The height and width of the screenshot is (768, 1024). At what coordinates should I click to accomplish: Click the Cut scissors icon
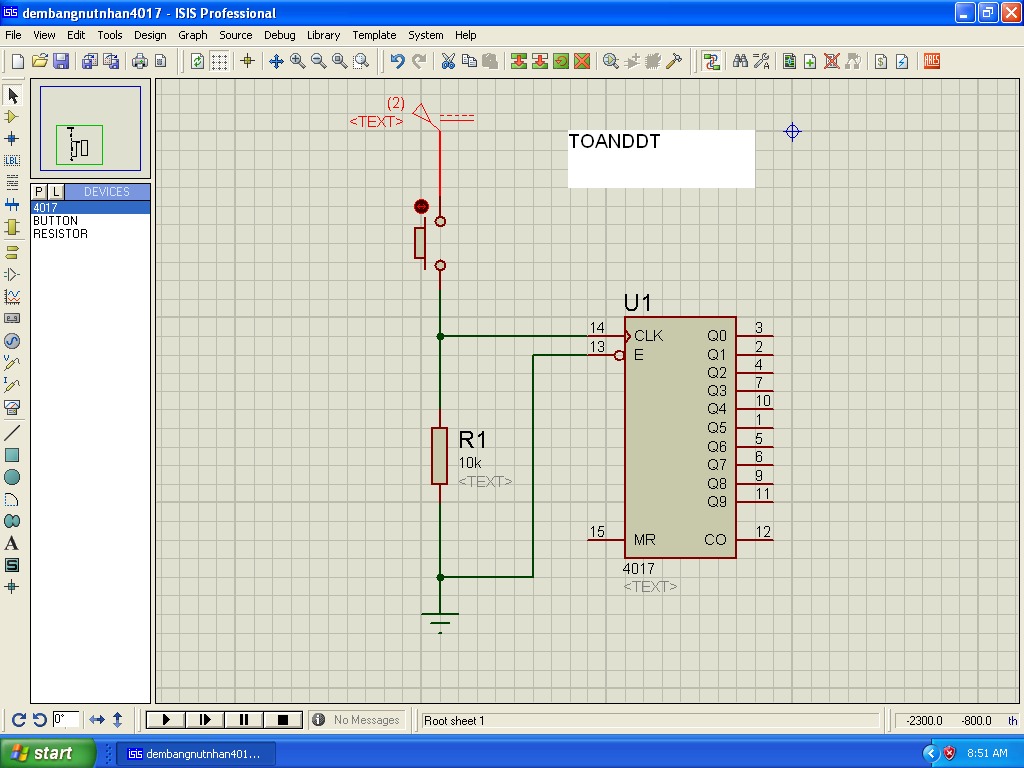click(448, 61)
